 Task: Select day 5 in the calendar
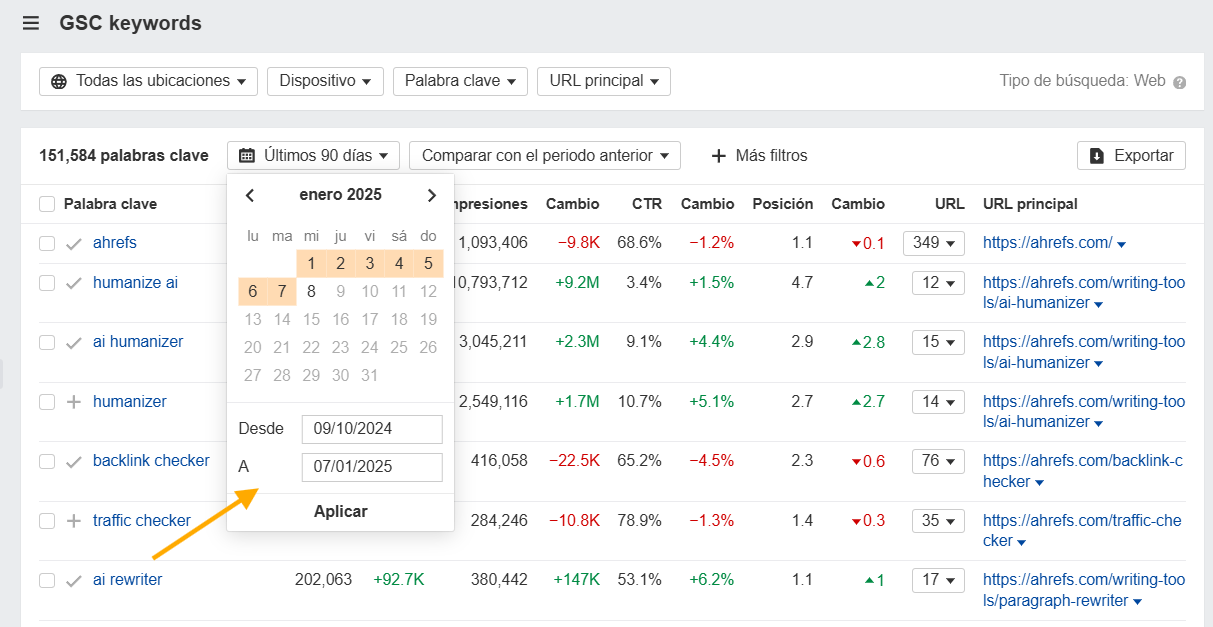point(428,264)
